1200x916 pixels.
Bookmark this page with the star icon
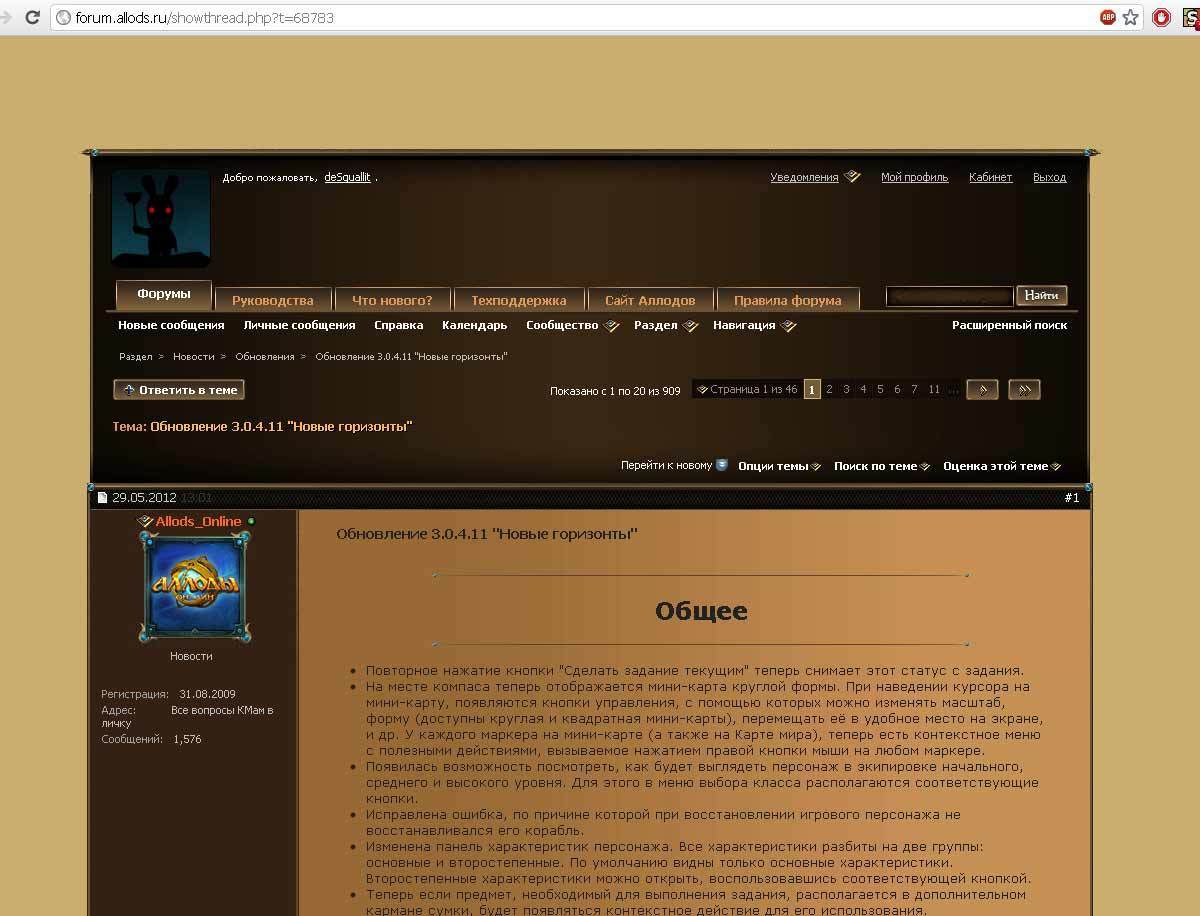[x=1131, y=17]
